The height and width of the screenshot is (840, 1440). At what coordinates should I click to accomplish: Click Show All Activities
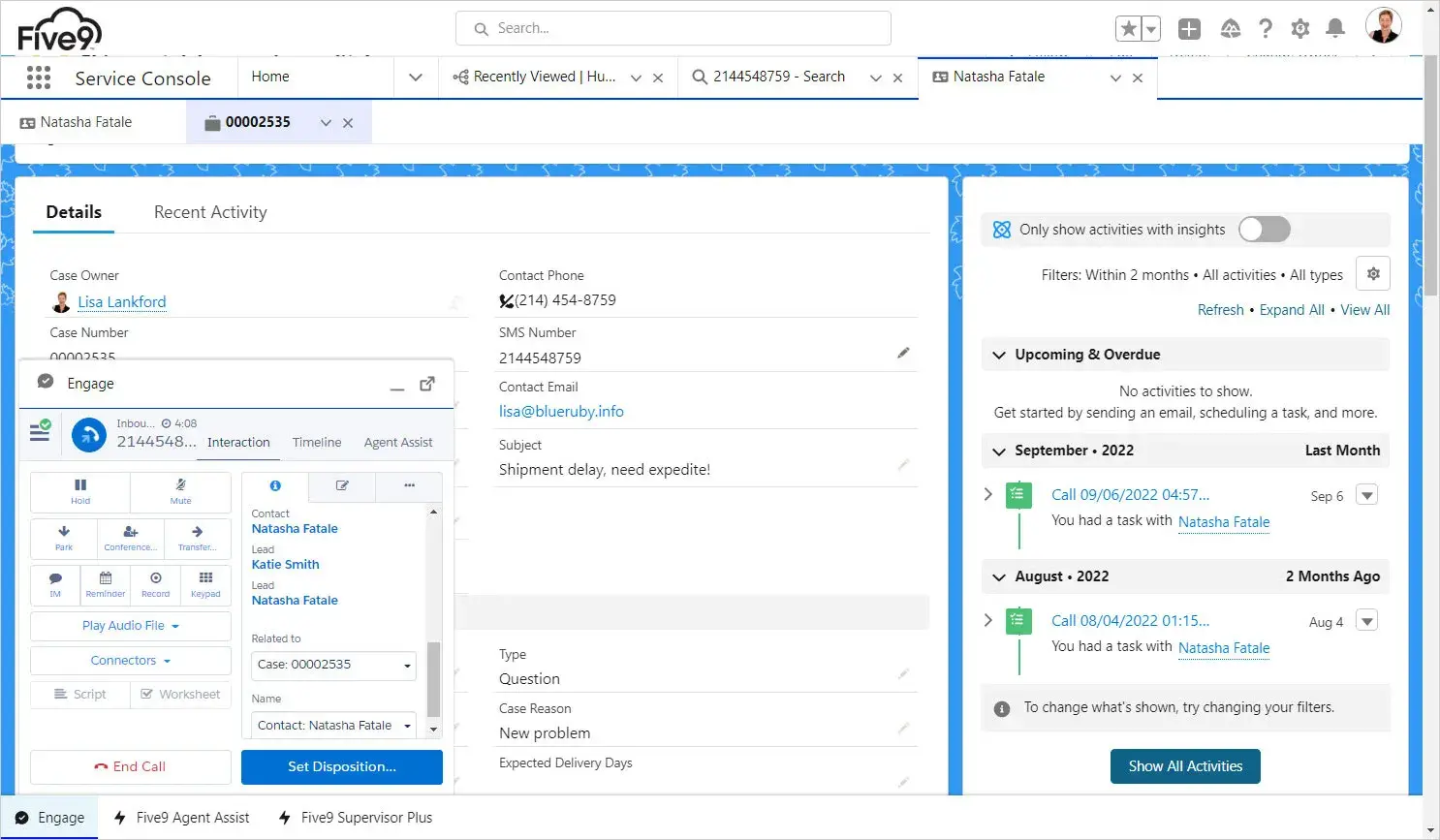pyautogui.click(x=1185, y=765)
